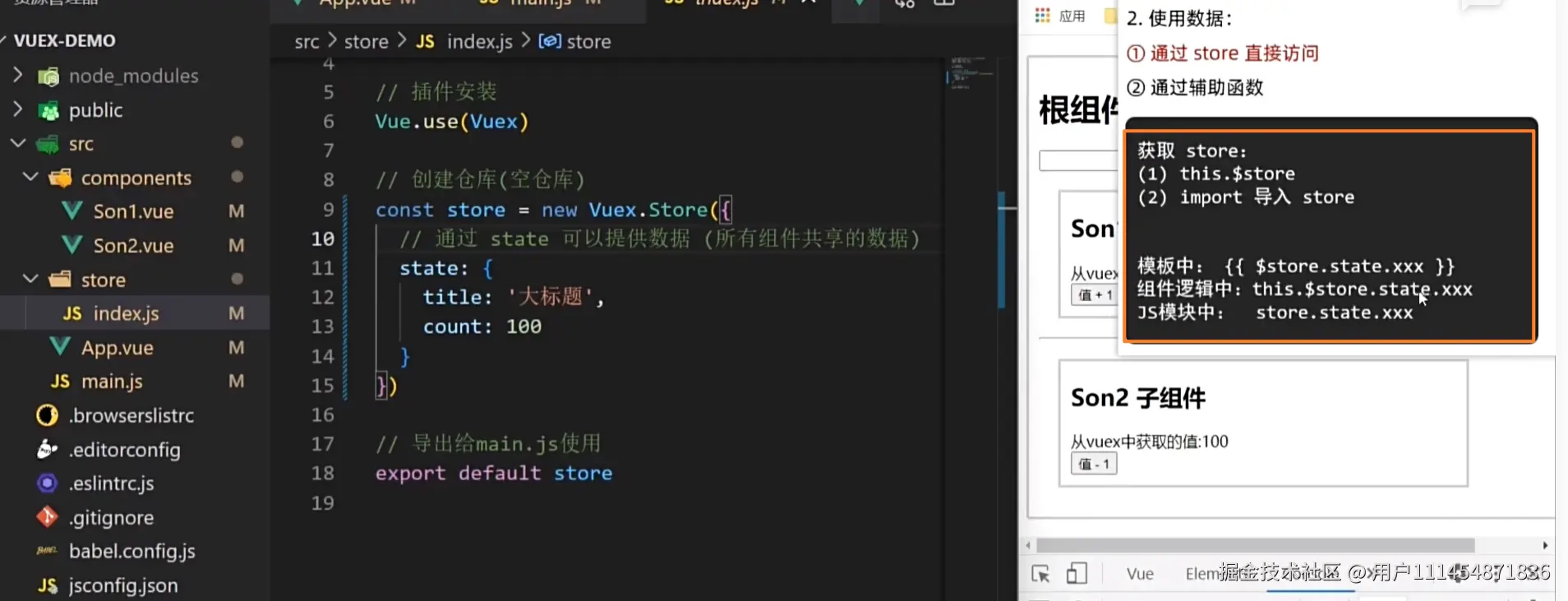Click the title '大标题' string on line 12

pos(551,297)
